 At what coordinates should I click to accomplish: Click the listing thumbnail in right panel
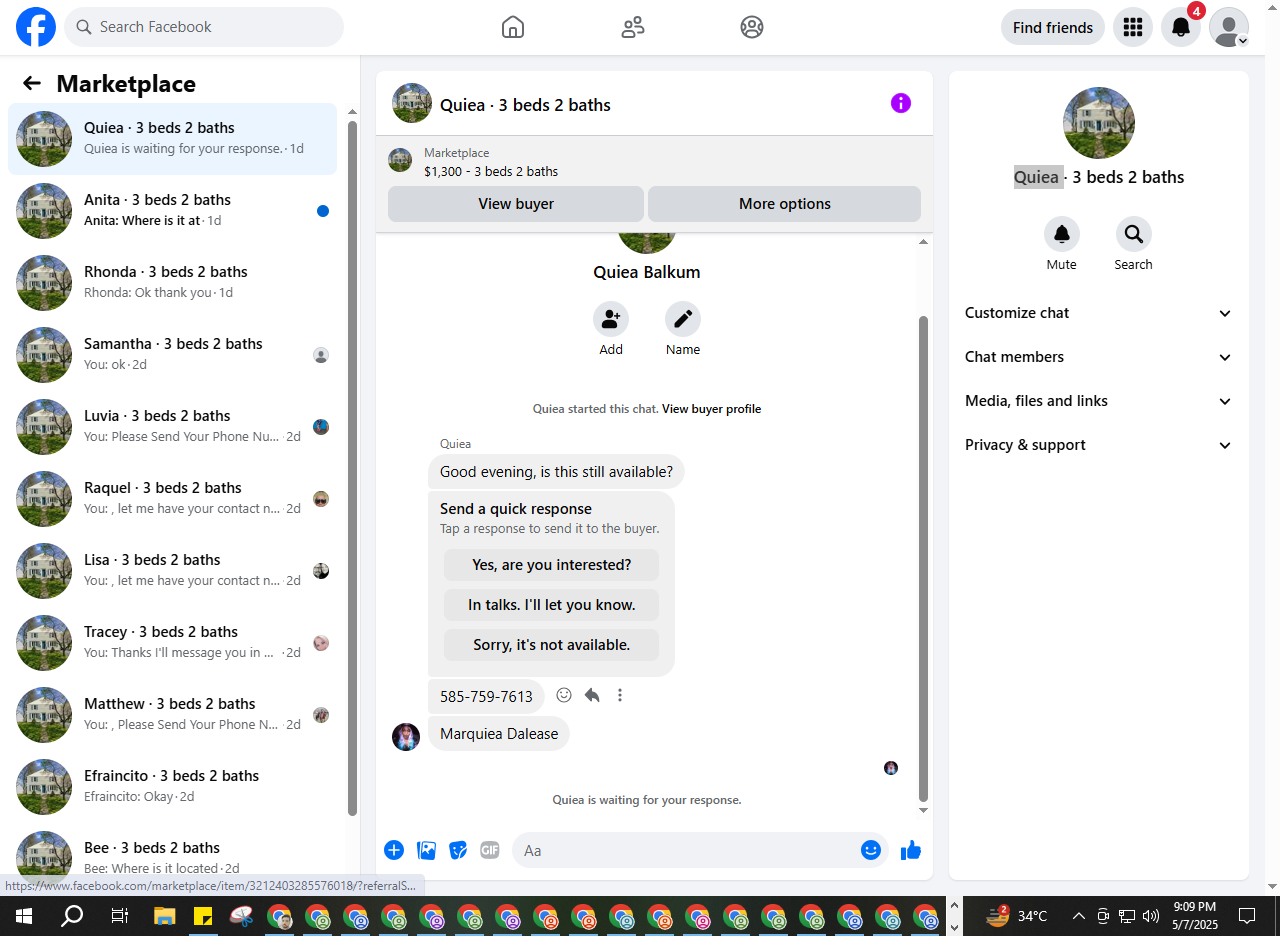coord(1099,123)
